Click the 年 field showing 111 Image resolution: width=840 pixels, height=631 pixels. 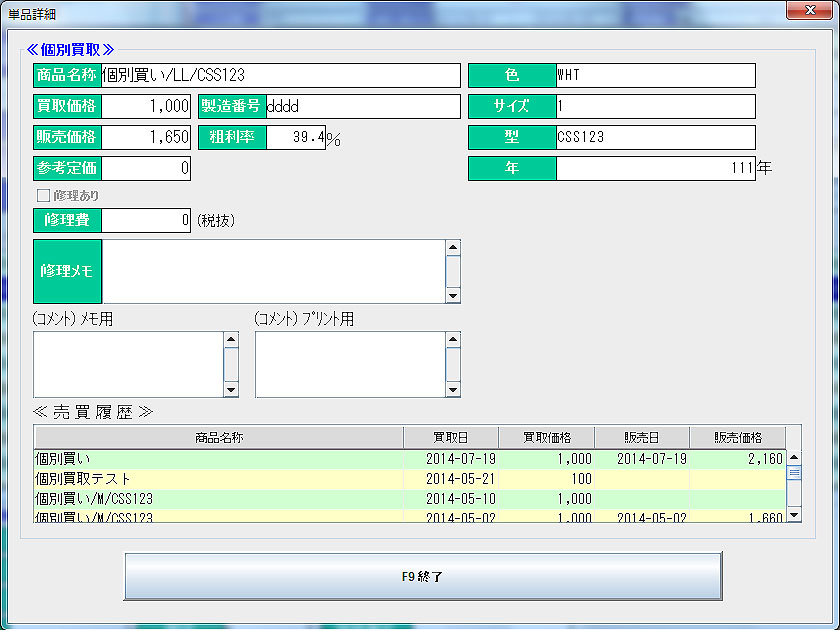[x=655, y=169]
